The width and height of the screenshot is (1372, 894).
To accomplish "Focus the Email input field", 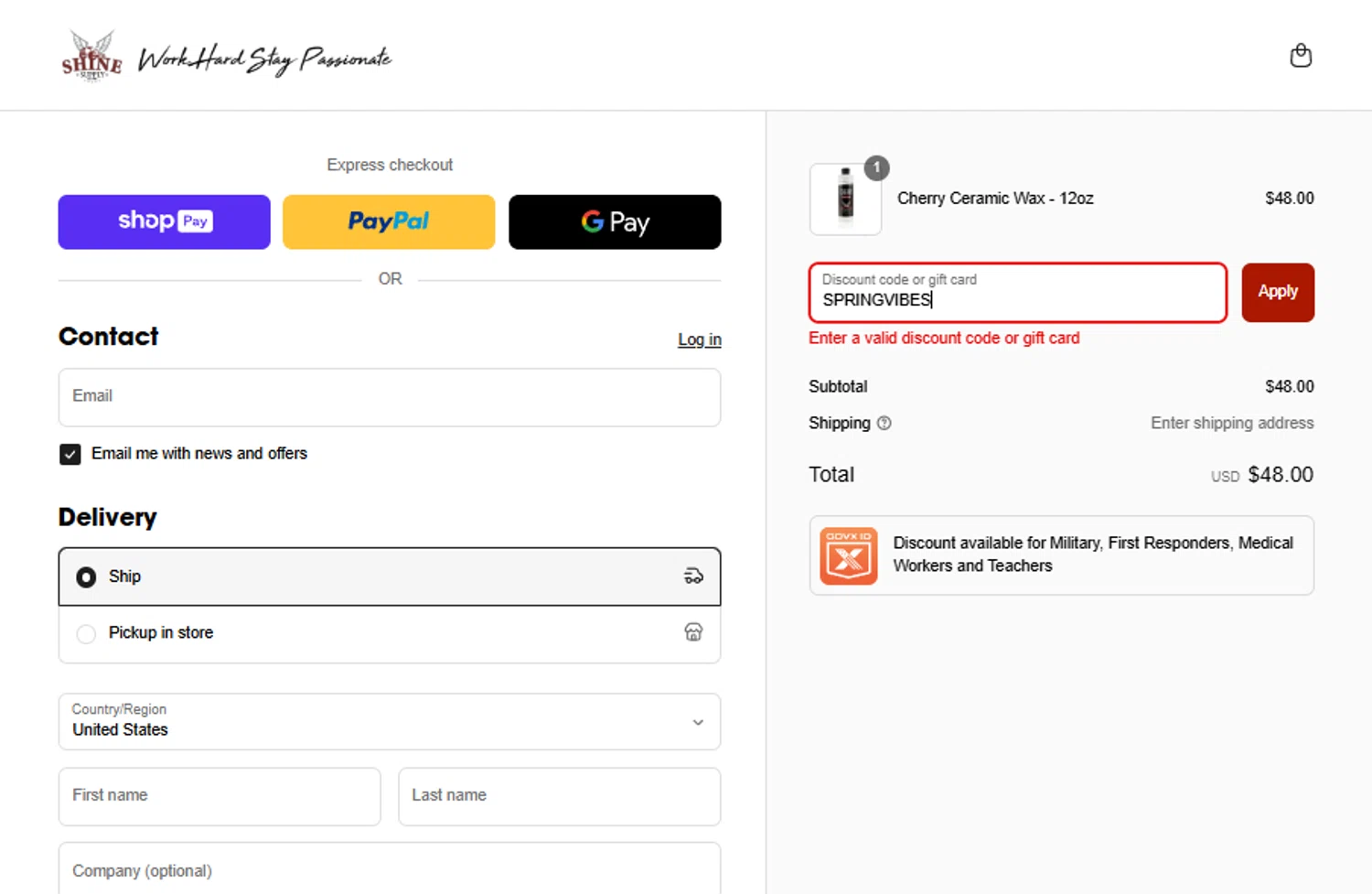I will click(x=390, y=397).
